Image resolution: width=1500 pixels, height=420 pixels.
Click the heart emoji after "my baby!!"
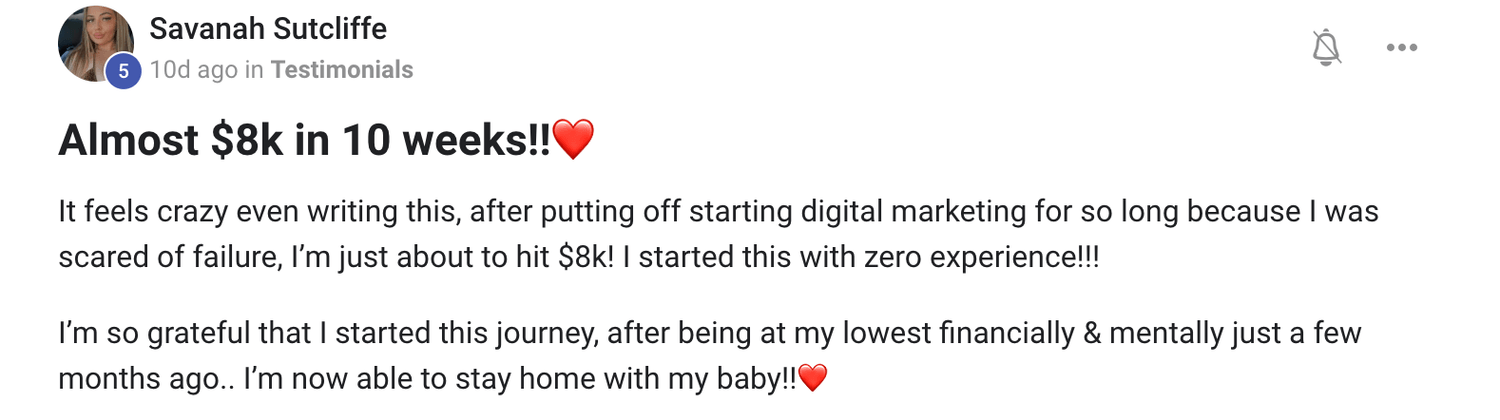click(x=814, y=379)
